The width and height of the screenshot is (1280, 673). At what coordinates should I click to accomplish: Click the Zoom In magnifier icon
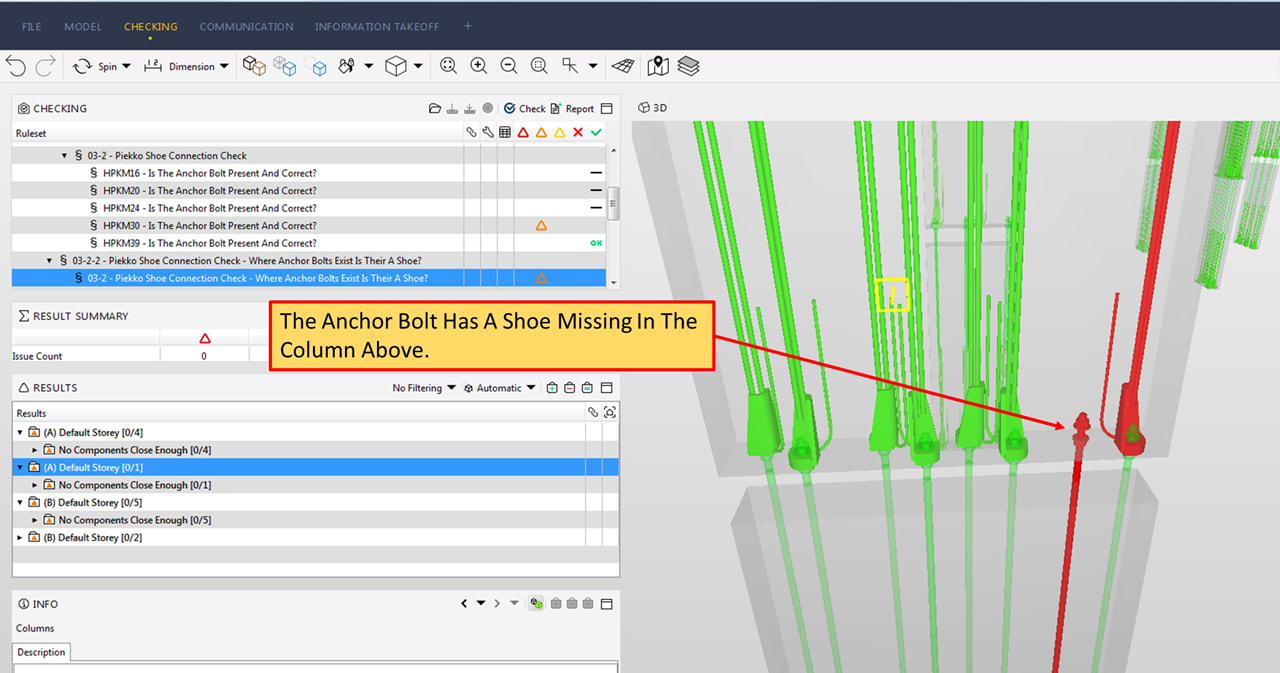479,66
